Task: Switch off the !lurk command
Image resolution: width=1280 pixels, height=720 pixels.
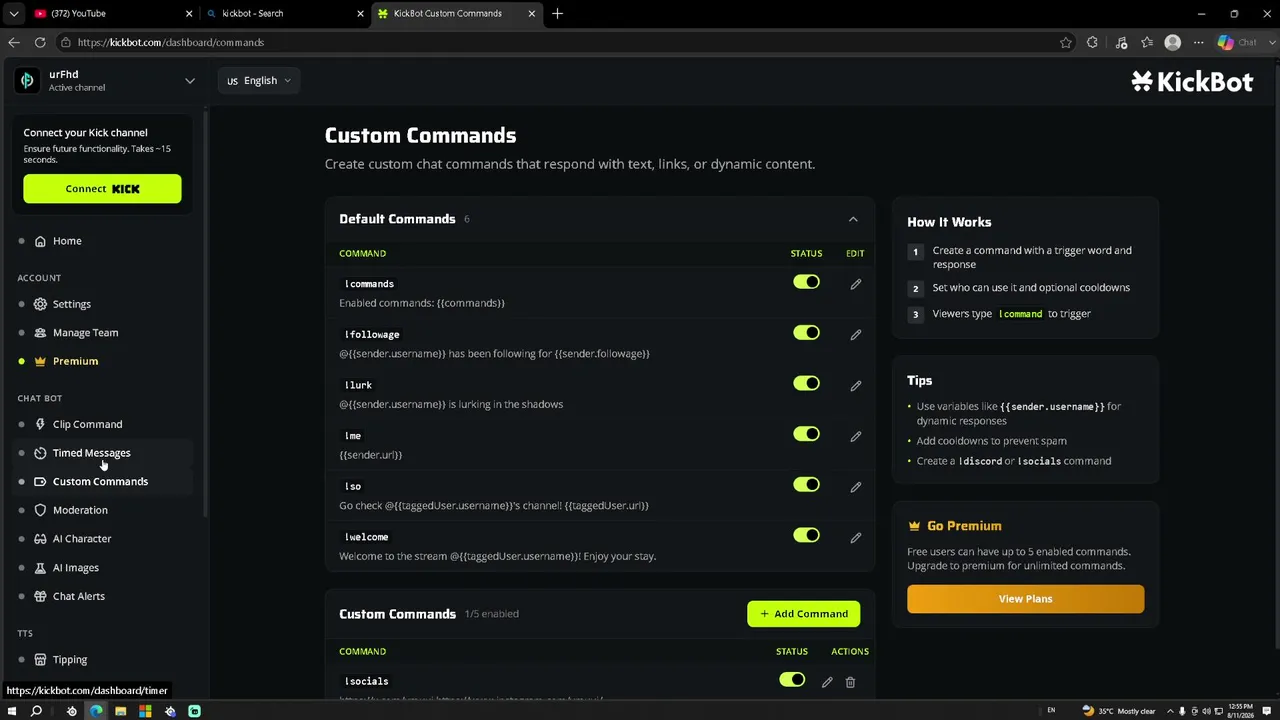Action: (806, 384)
